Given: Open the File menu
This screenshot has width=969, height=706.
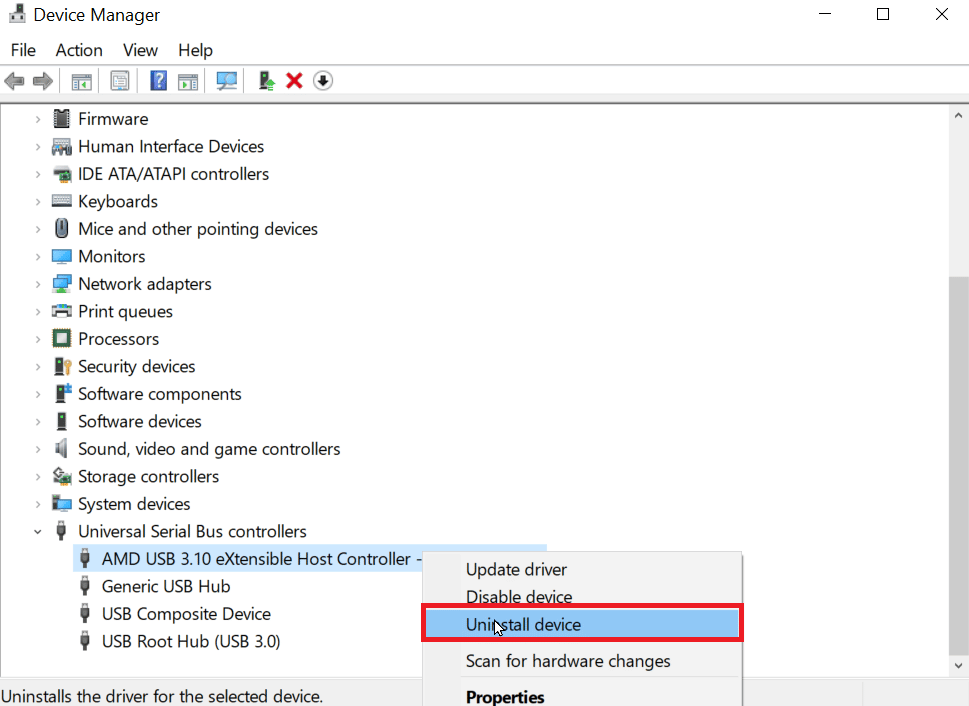Looking at the screenshot, I should tap(23, 50).
